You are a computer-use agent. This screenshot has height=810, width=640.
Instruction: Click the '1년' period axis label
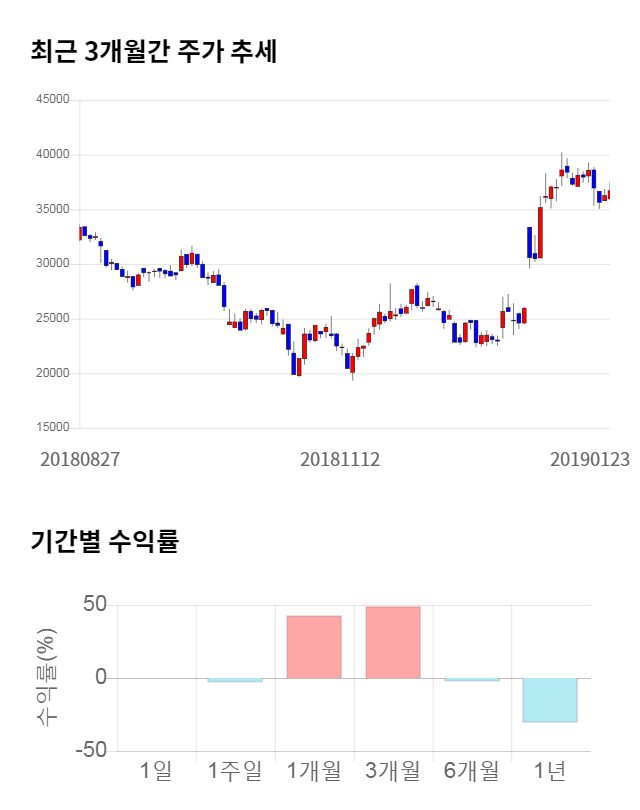pos(550,770)
